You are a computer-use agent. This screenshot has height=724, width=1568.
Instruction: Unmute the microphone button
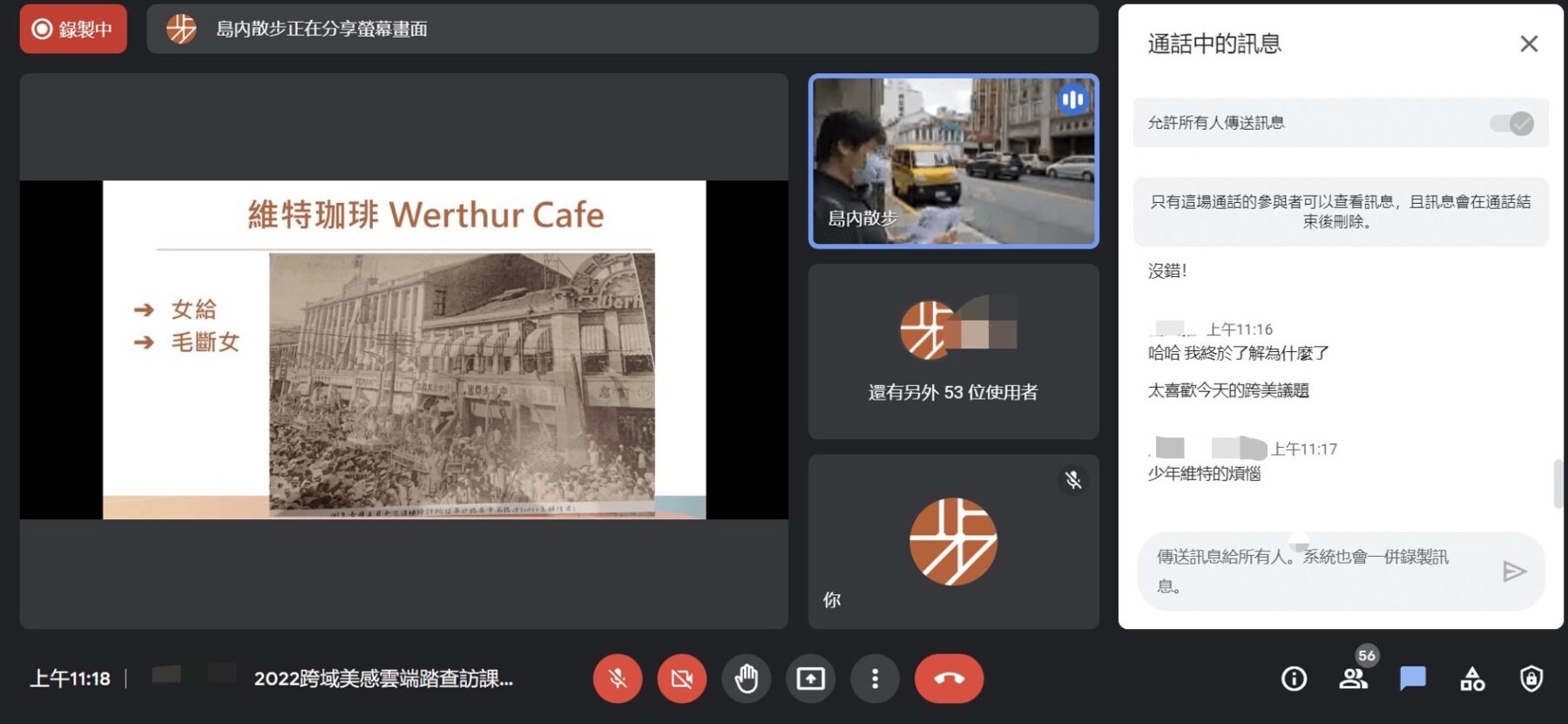point(618,679)
